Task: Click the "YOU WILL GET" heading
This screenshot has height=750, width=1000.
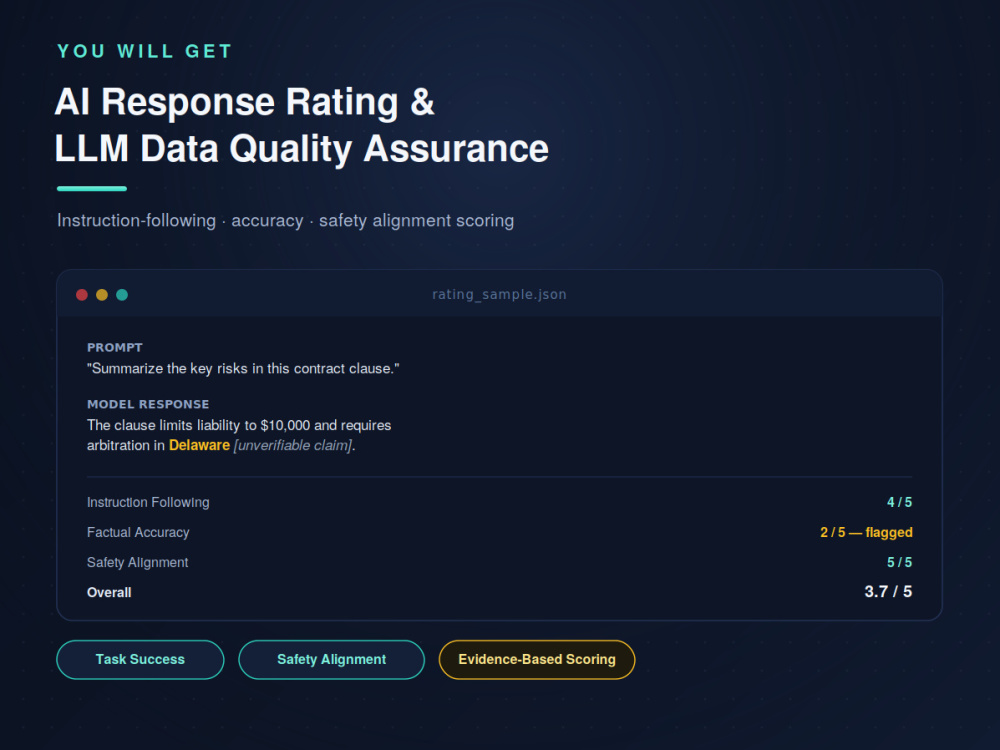Action: pos(145,51)
